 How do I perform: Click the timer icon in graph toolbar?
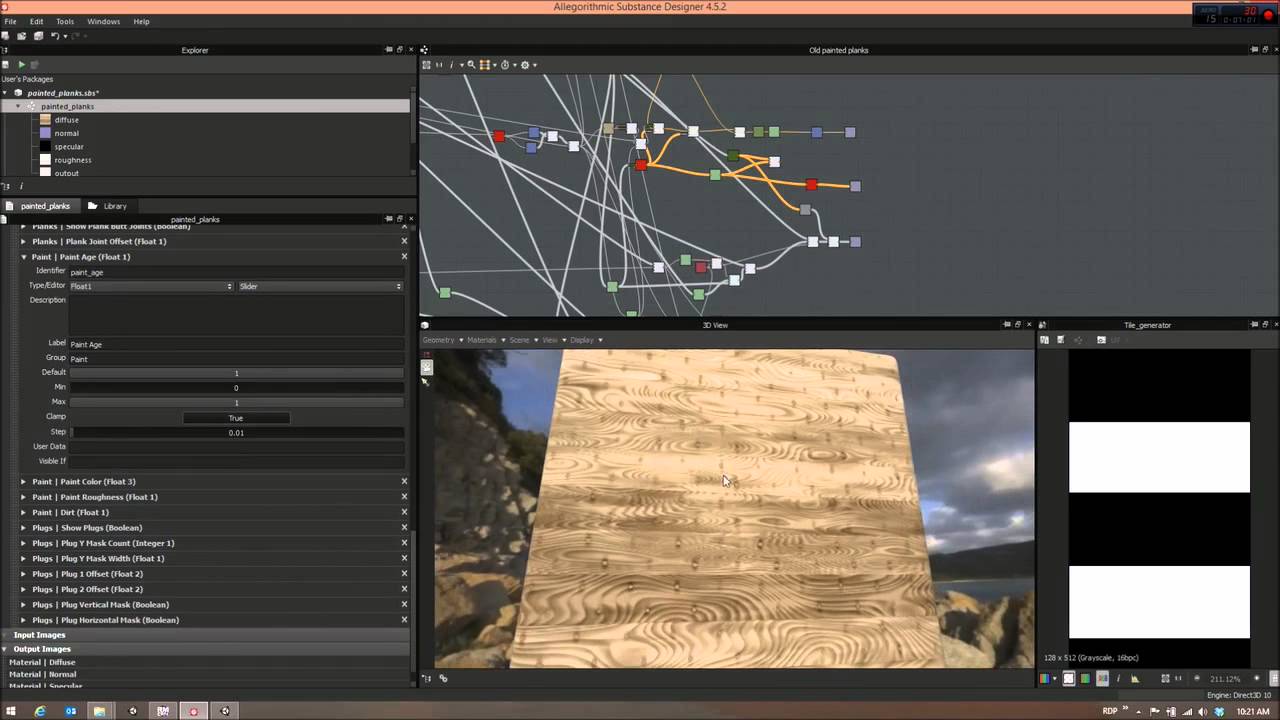point(504,65)
